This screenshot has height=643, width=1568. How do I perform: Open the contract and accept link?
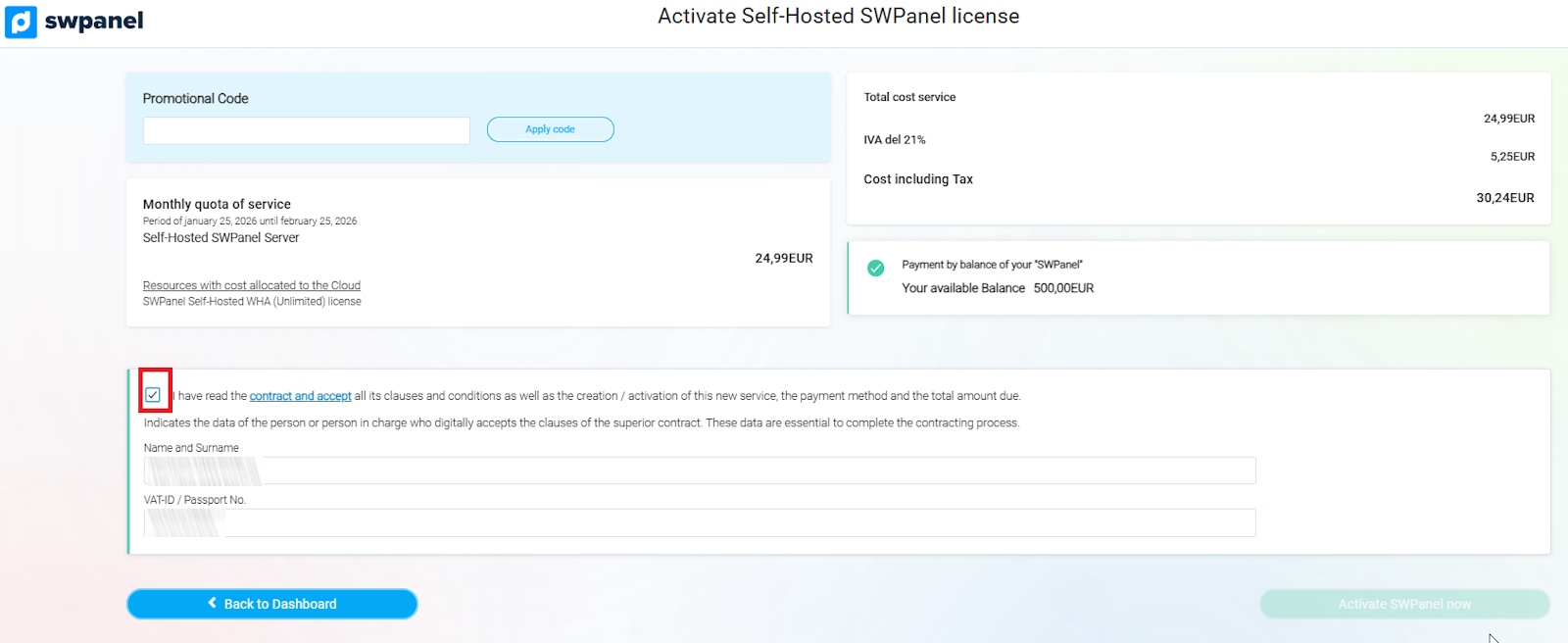click(300, 396)
